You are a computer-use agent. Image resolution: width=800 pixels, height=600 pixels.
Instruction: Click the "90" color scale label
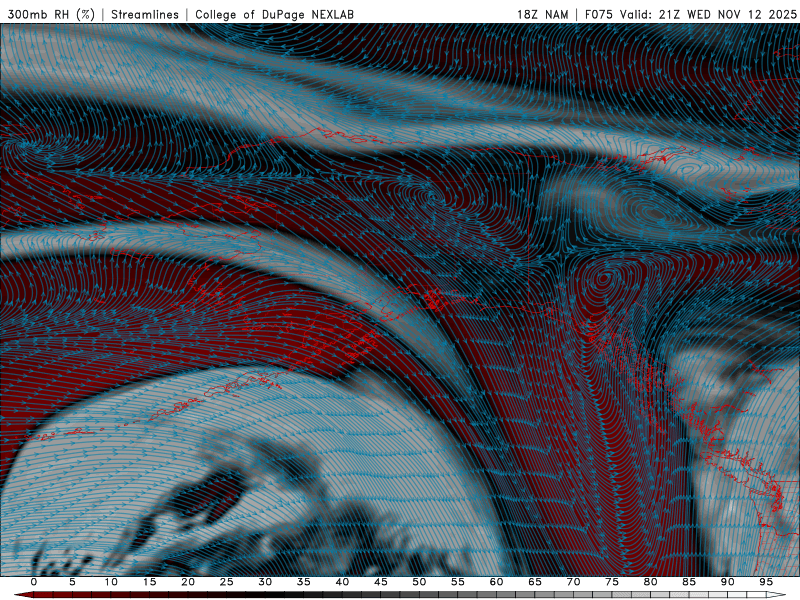pos(727,582)
